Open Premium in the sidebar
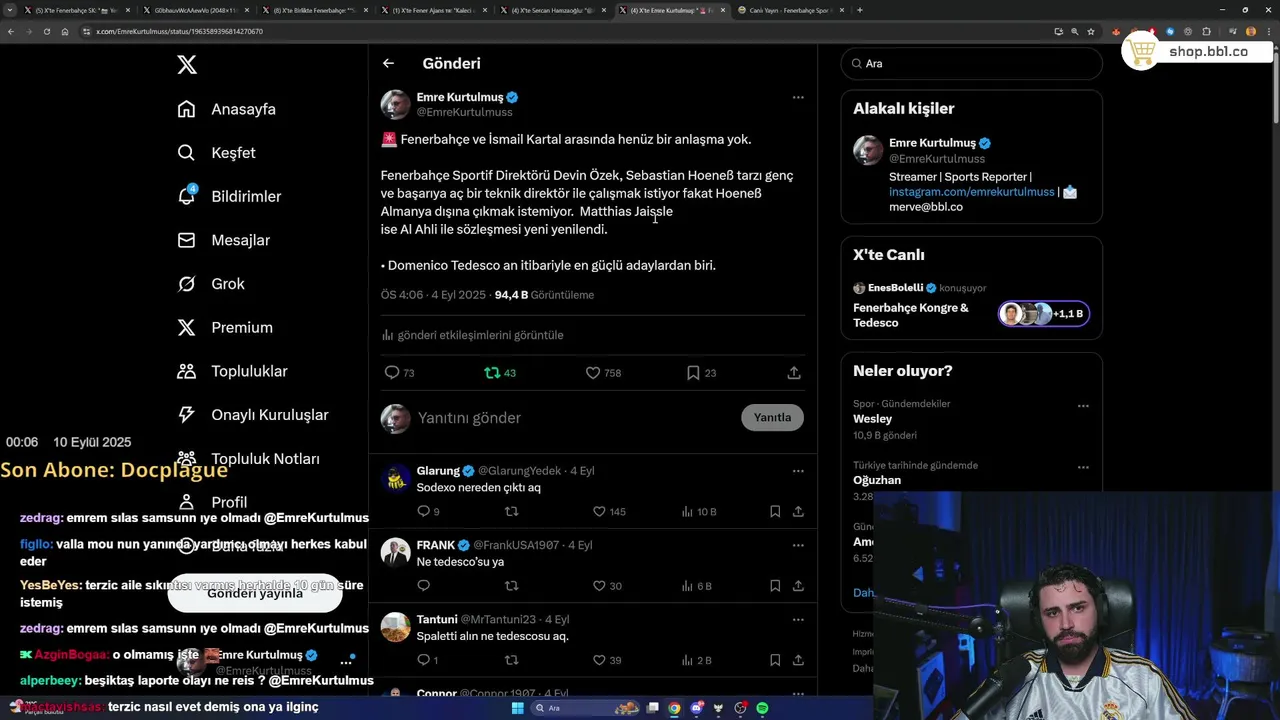Screen dimensions: 1280x720 pyautogui.click(x=242, y=328)
